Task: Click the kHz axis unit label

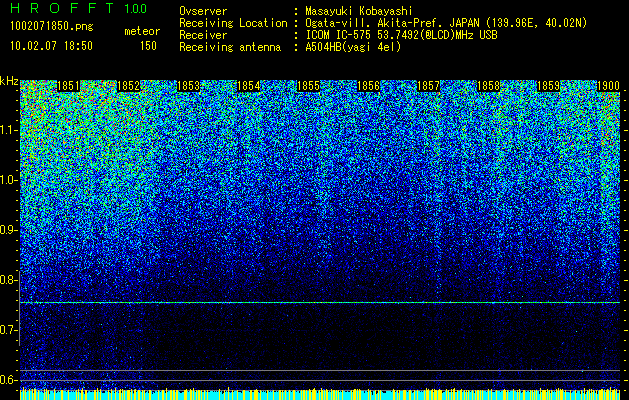Action: 9,81
